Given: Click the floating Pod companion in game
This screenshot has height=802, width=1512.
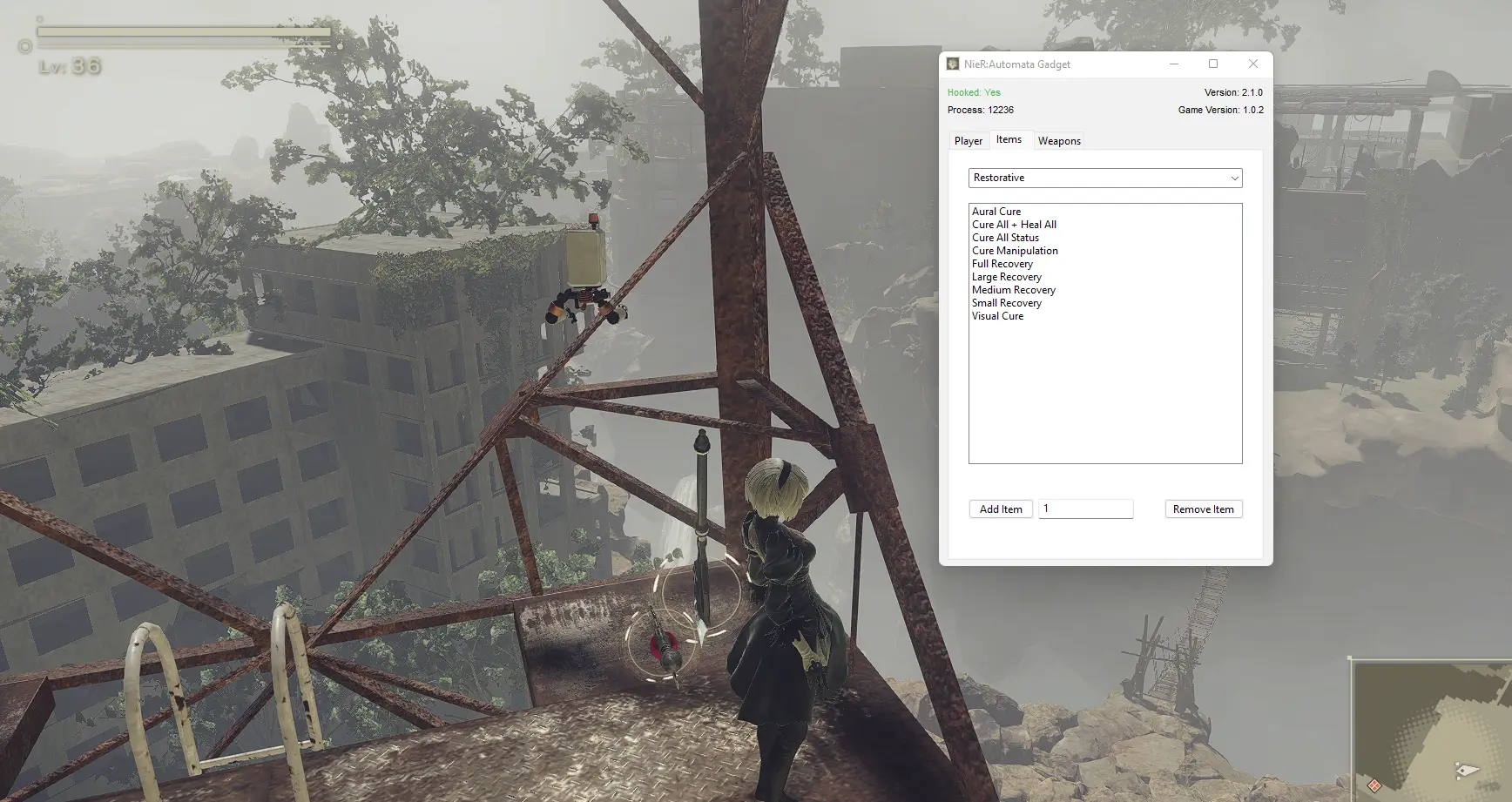Looking at the screenshot, I should [586, 271].
